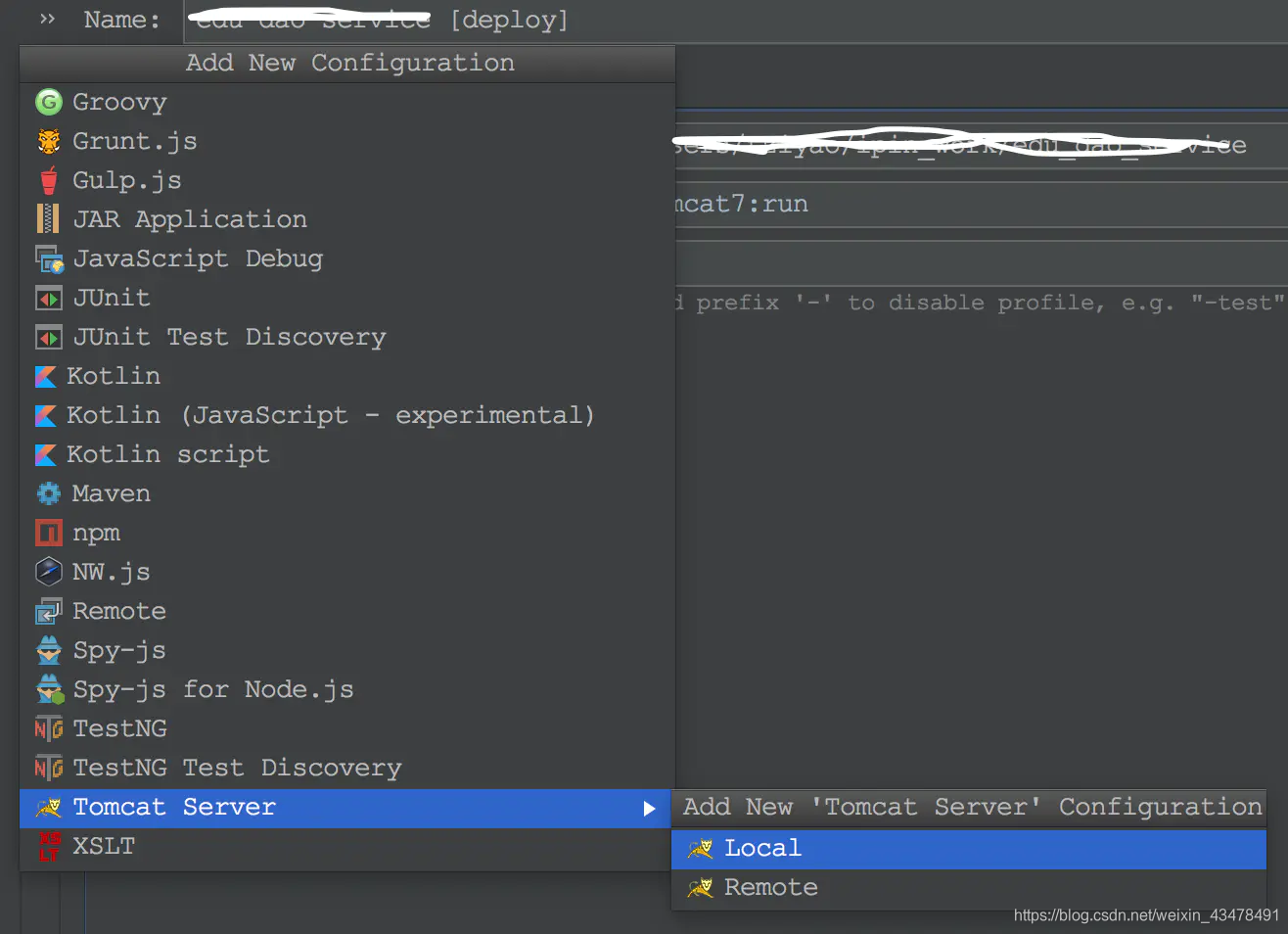Select the highlighted Tomcat Server entry
1288x934 pixels.
pos(347,809)
